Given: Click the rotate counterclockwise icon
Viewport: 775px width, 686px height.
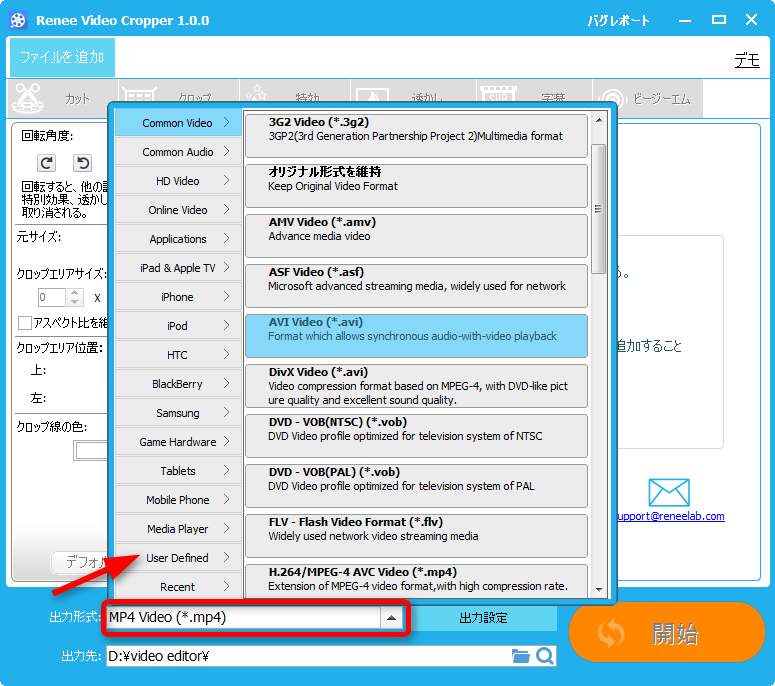Looking at the screenshot, I should point(83,163).
